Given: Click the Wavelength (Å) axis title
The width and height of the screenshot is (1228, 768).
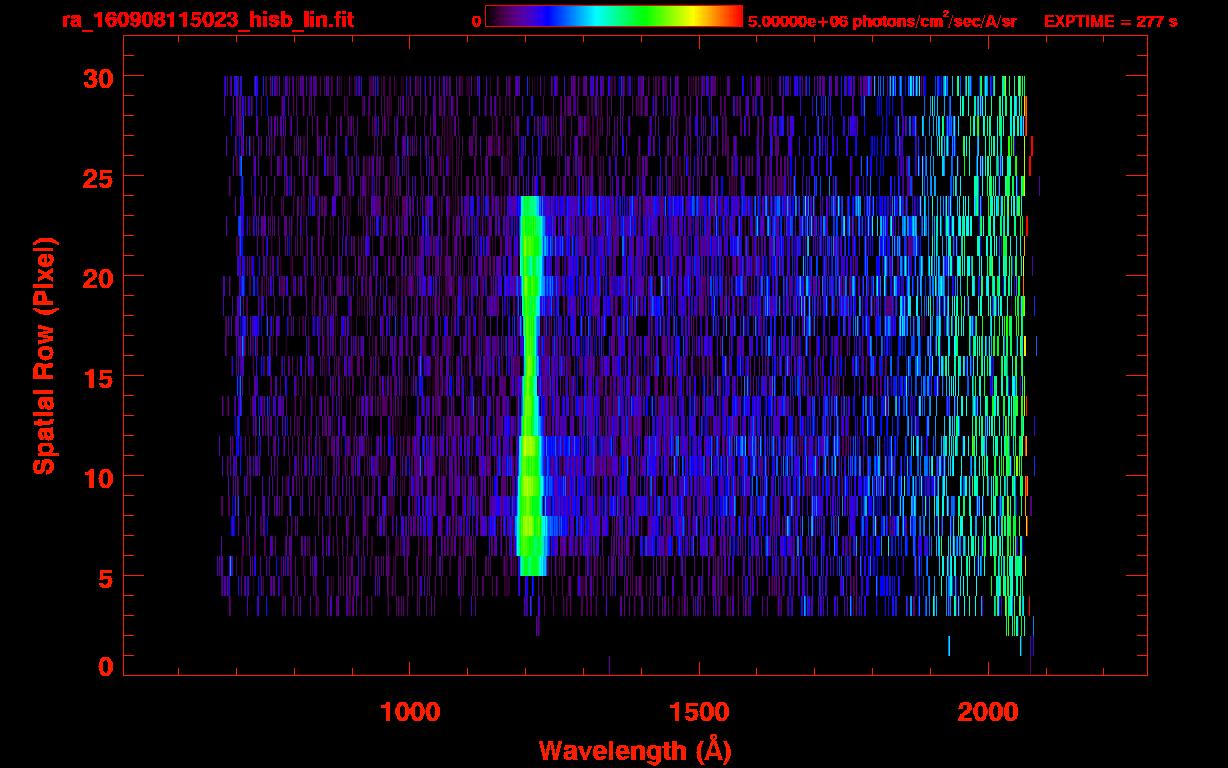Looking at the screenshot, I should 635,749.
